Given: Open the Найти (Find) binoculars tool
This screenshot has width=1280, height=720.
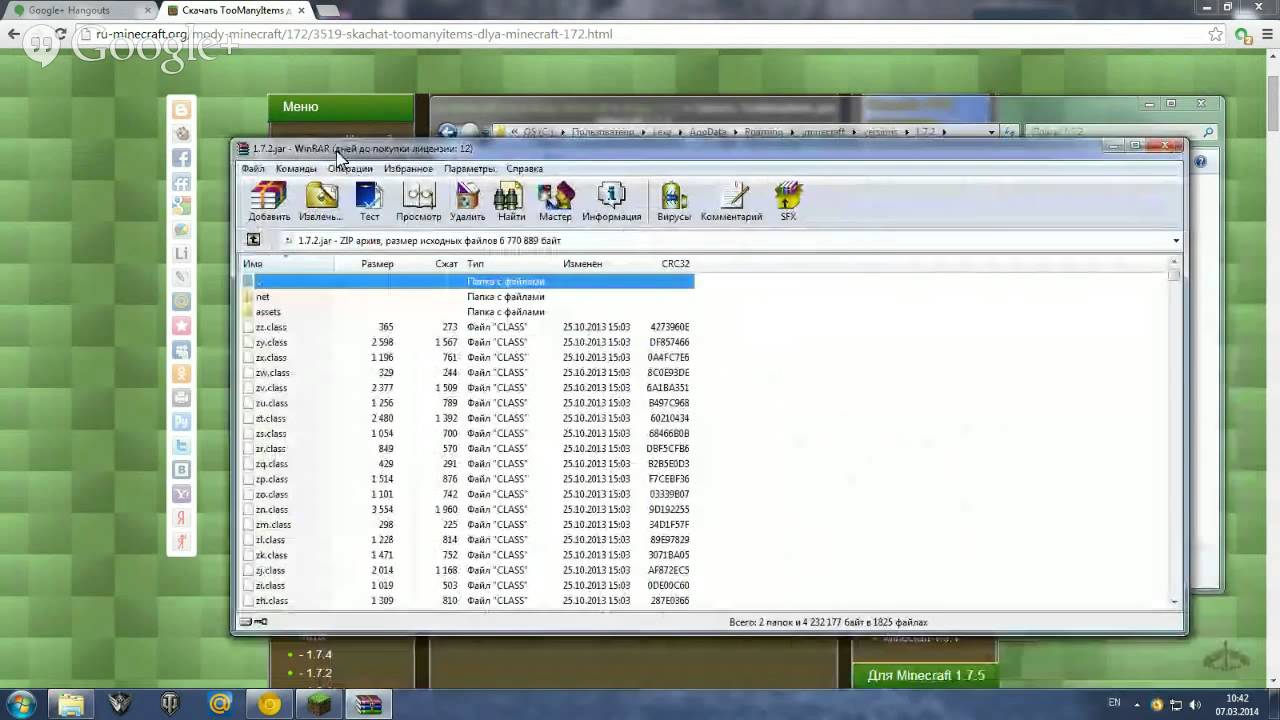Looking at the screenshot, I should click(x=511, y=201).
